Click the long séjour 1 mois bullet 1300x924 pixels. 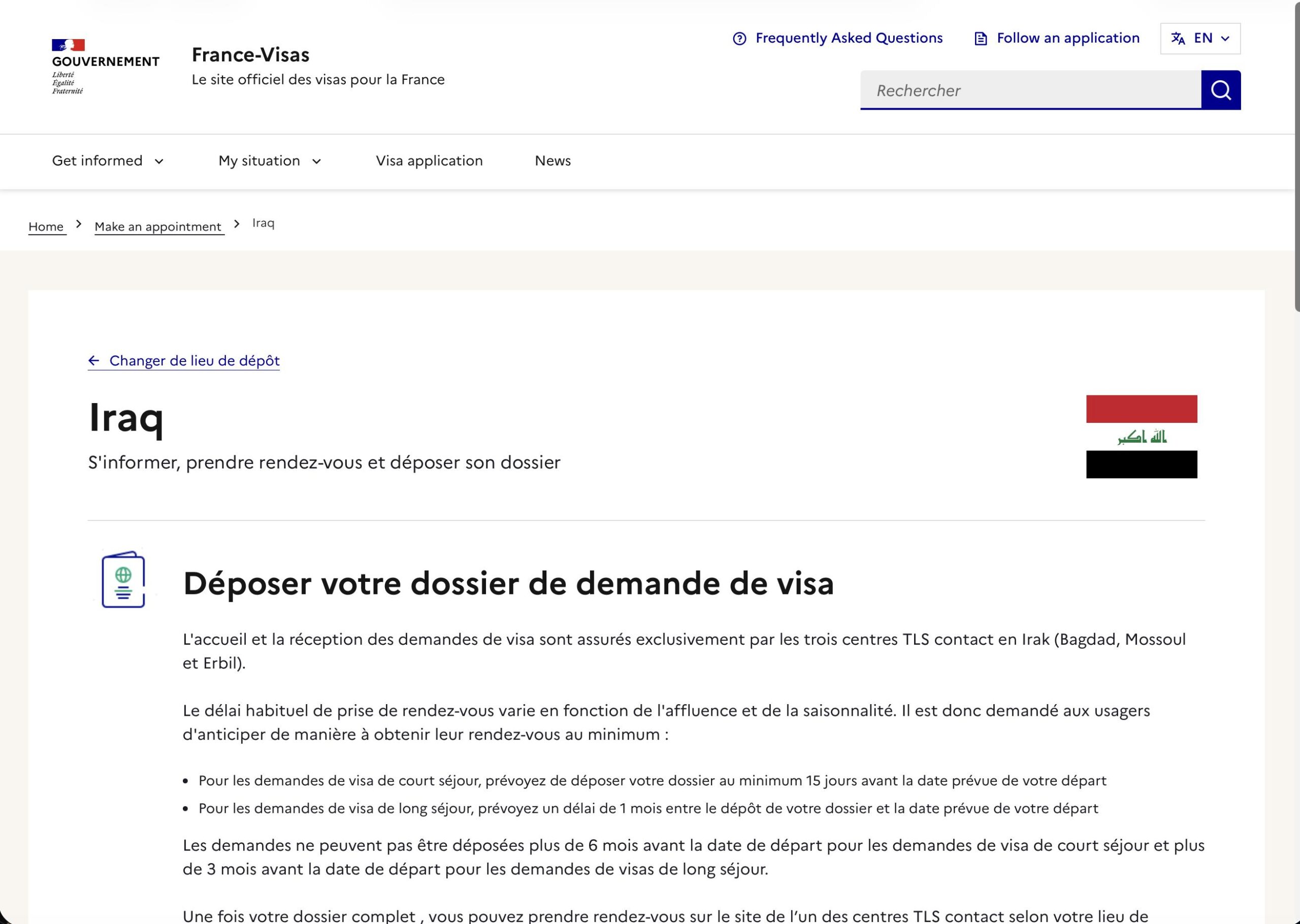click(648, 808)
